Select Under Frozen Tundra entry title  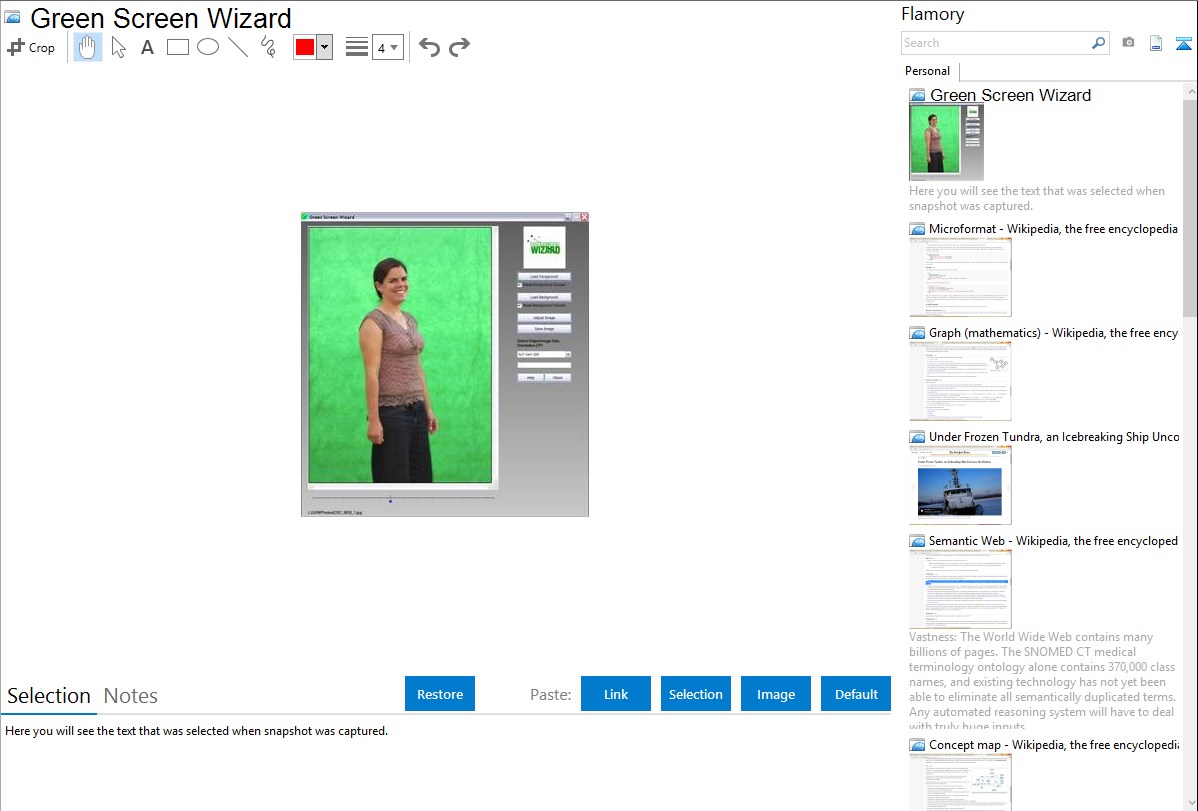pos(1053,436)
